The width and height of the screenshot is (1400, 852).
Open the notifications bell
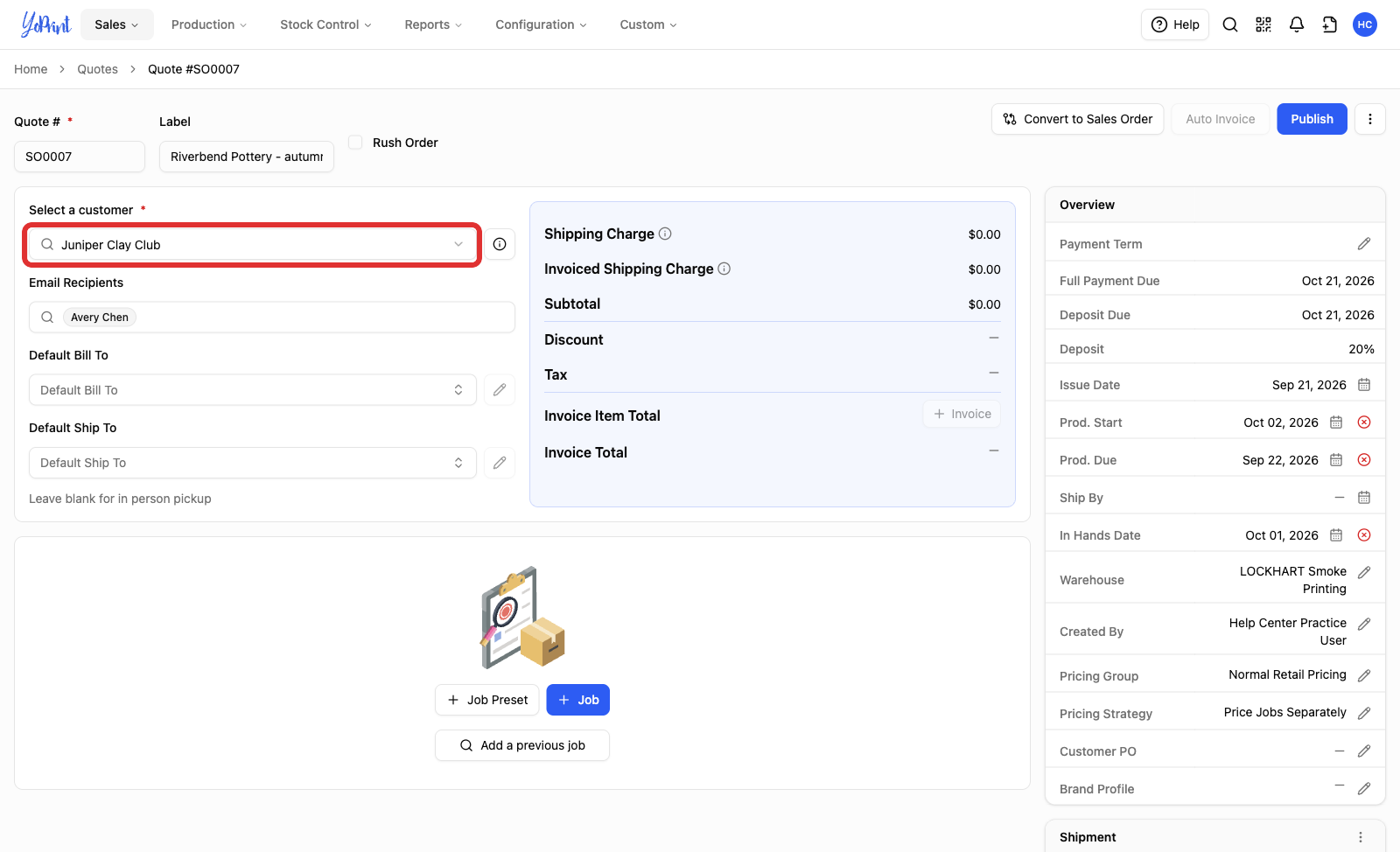coord(1297,24)
